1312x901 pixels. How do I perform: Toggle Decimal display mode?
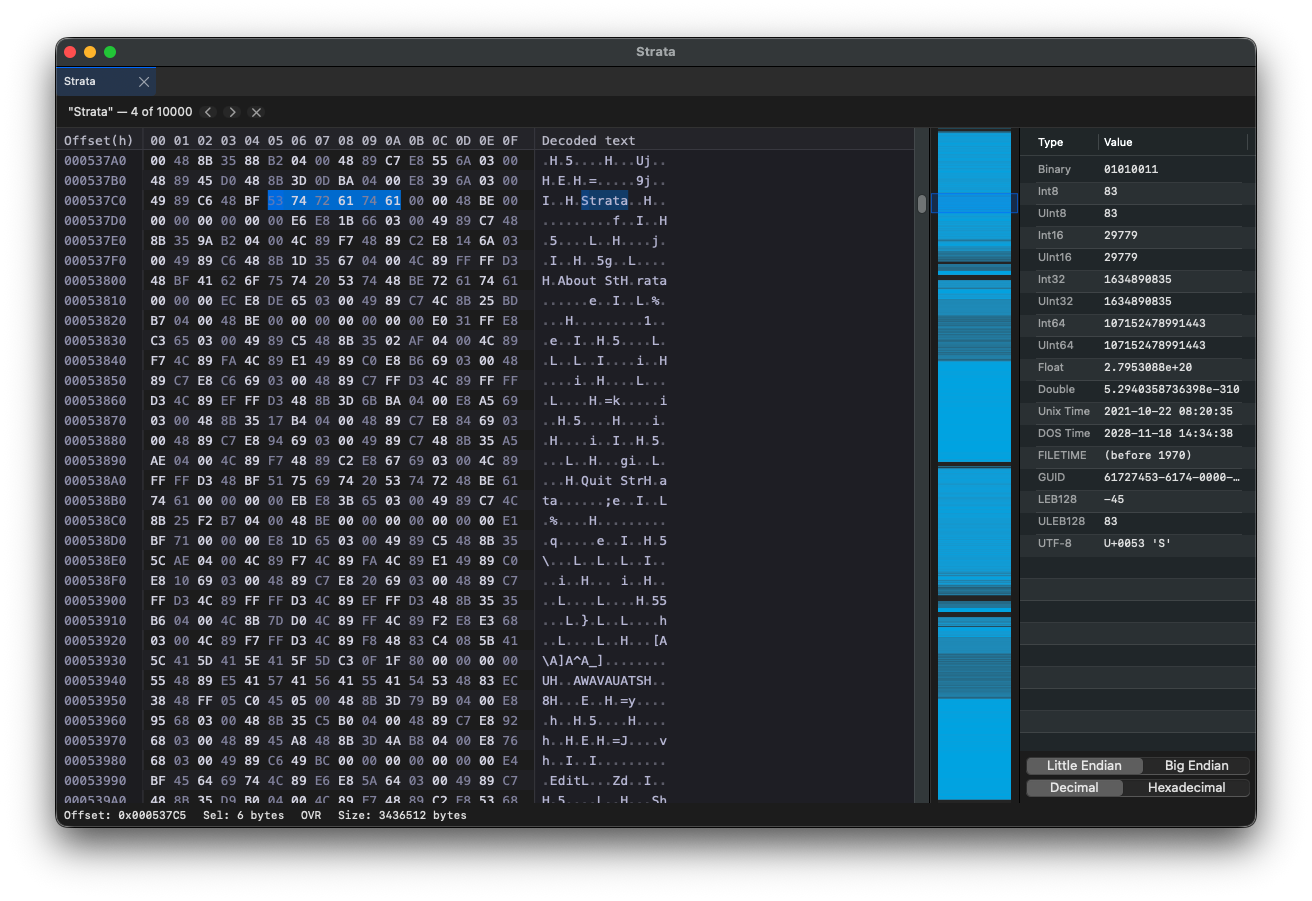click(x=1074, y=787)
